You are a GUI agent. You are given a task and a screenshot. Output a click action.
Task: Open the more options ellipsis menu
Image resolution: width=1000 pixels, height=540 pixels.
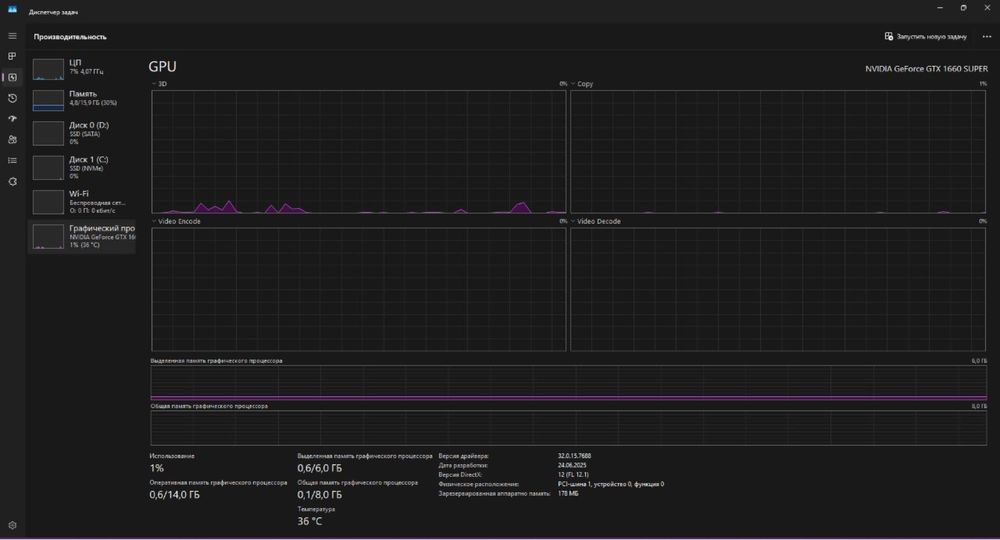pos(987,37)
